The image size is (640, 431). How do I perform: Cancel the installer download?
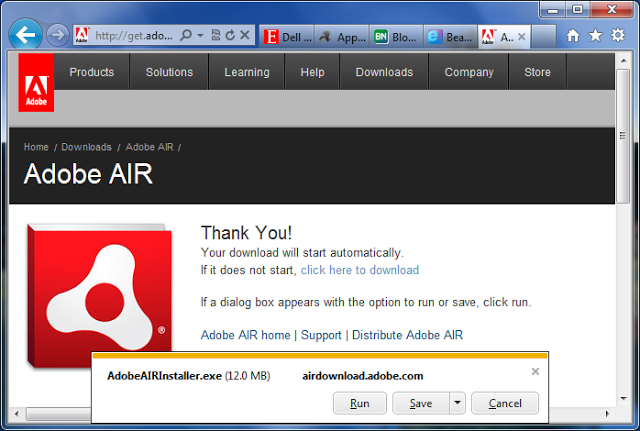(x=505, y=403)
